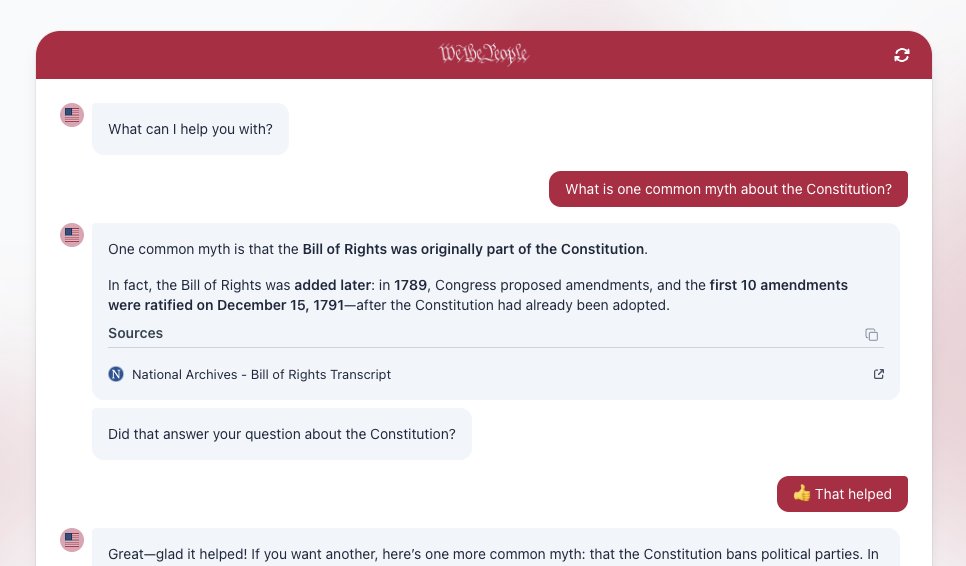Click the Sources heading

click(x=136, y=333)
